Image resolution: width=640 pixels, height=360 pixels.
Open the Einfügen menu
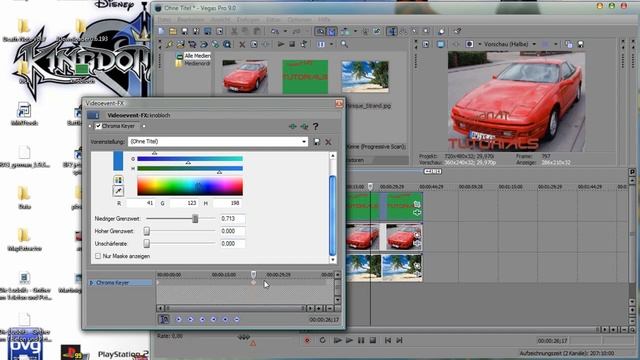[x=248, y=19]
